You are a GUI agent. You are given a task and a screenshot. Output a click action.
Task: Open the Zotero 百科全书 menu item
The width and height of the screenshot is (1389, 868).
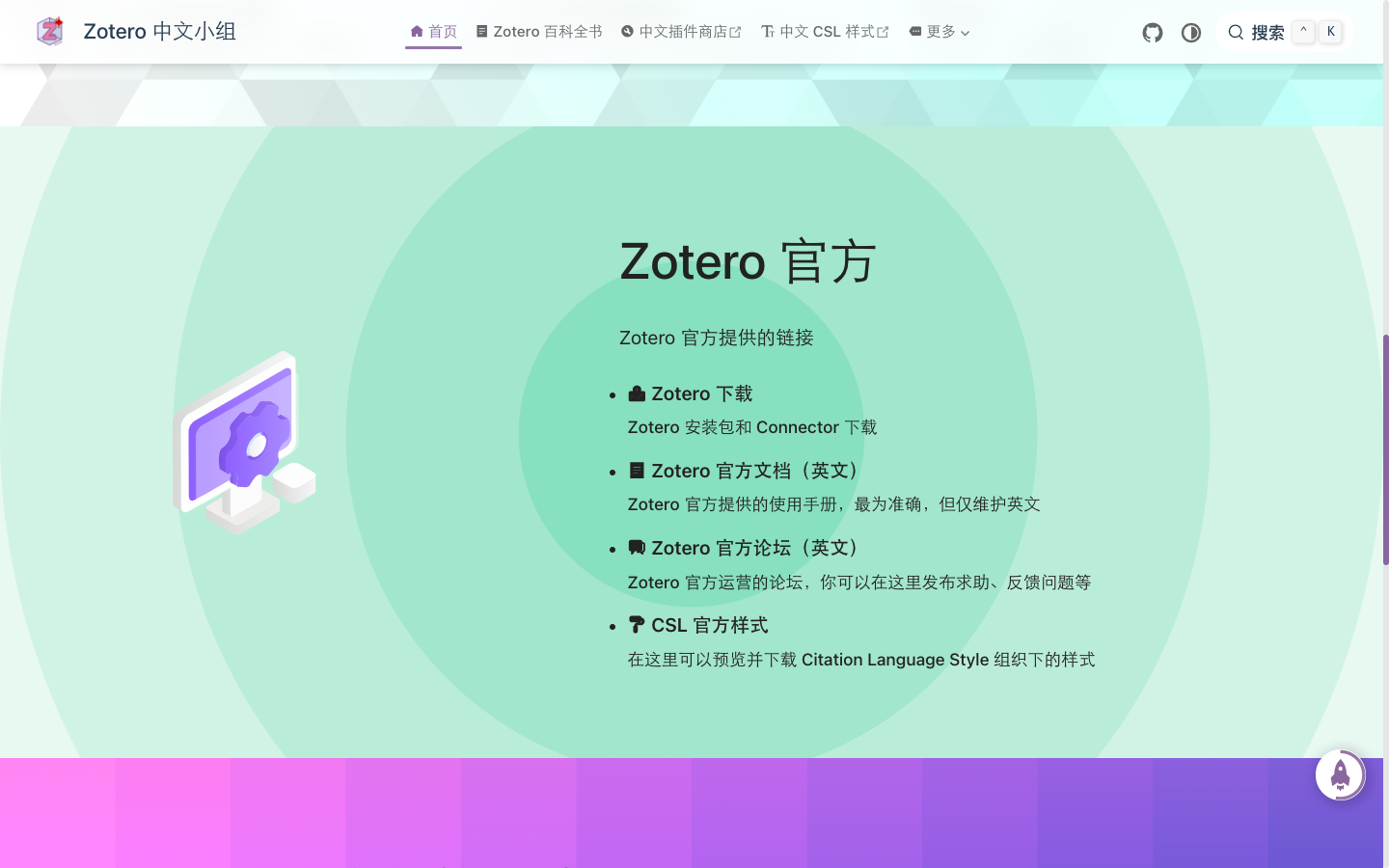(547, 30)
